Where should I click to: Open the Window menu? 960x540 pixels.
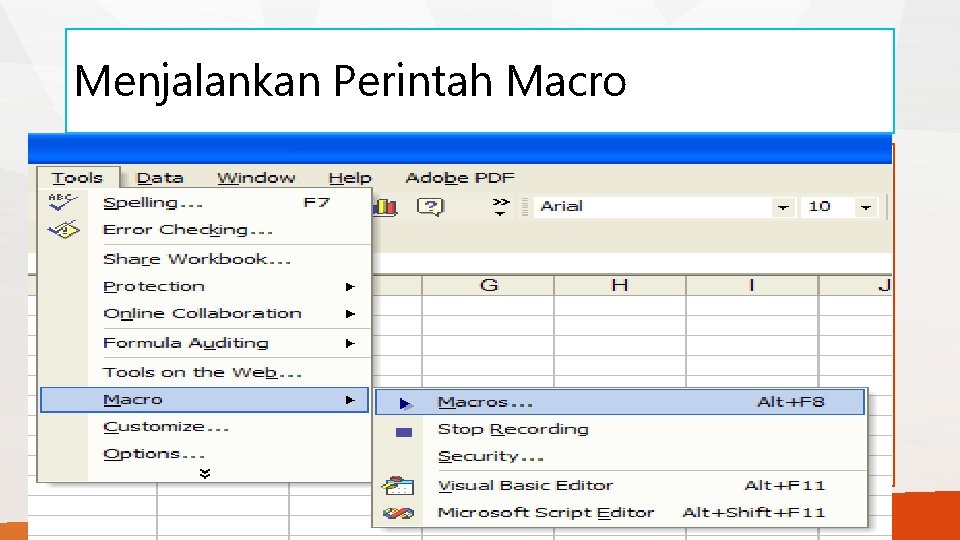point(256,178)
